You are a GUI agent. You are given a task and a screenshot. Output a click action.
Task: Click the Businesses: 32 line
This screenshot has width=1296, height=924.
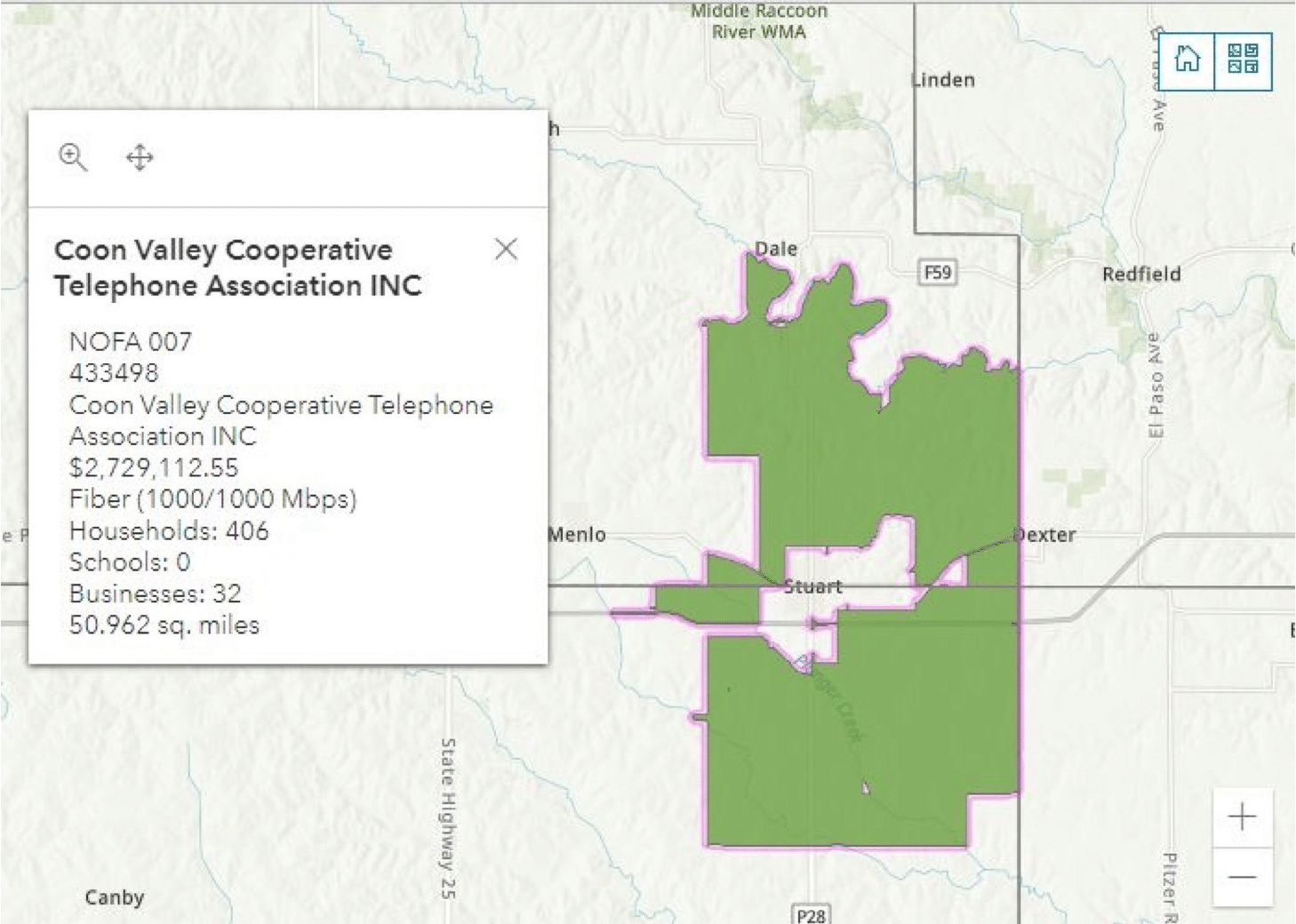click(x=156, y=593)
